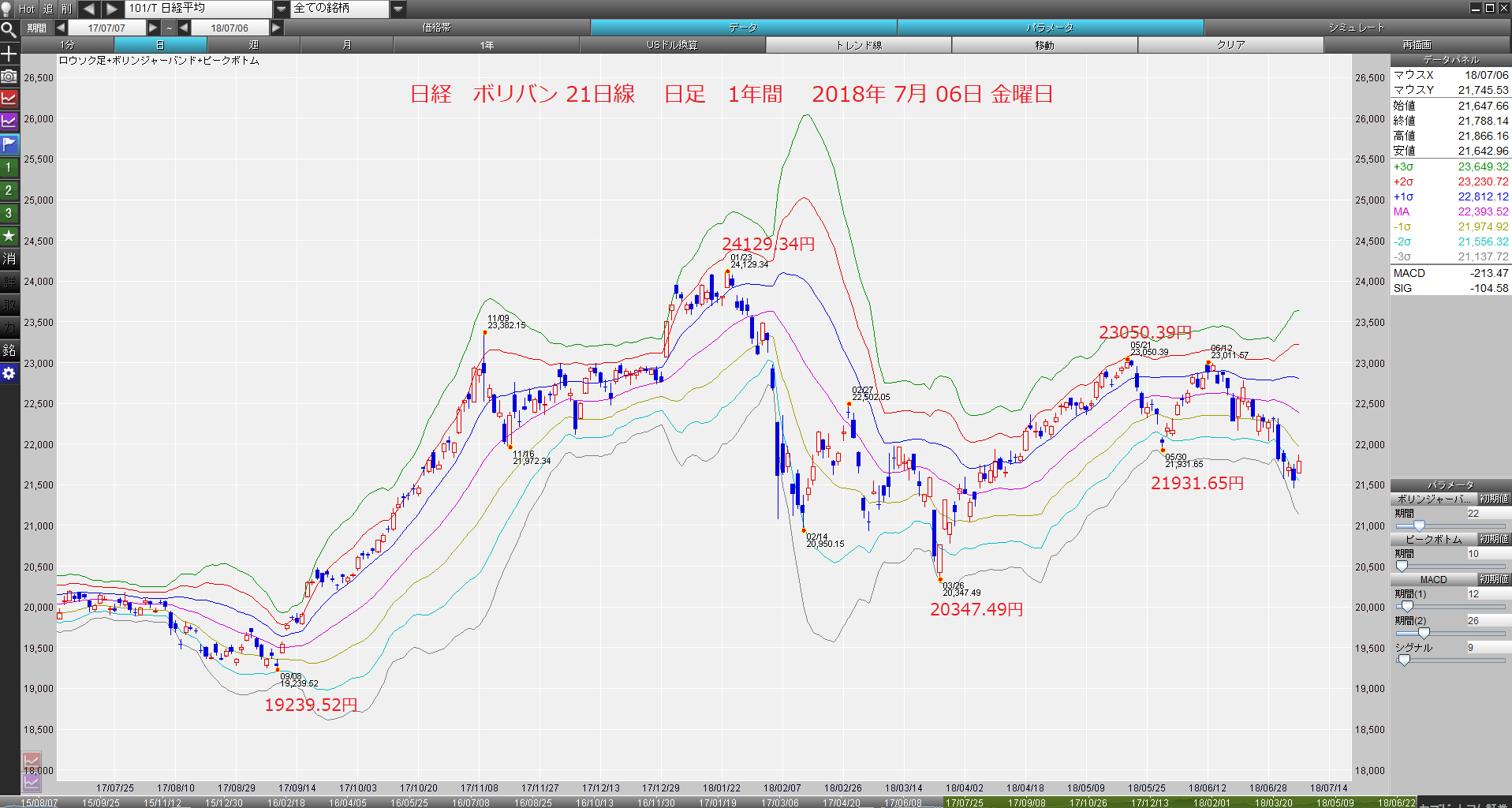Reset Bollinger band to 初期値

point(1494,499)
